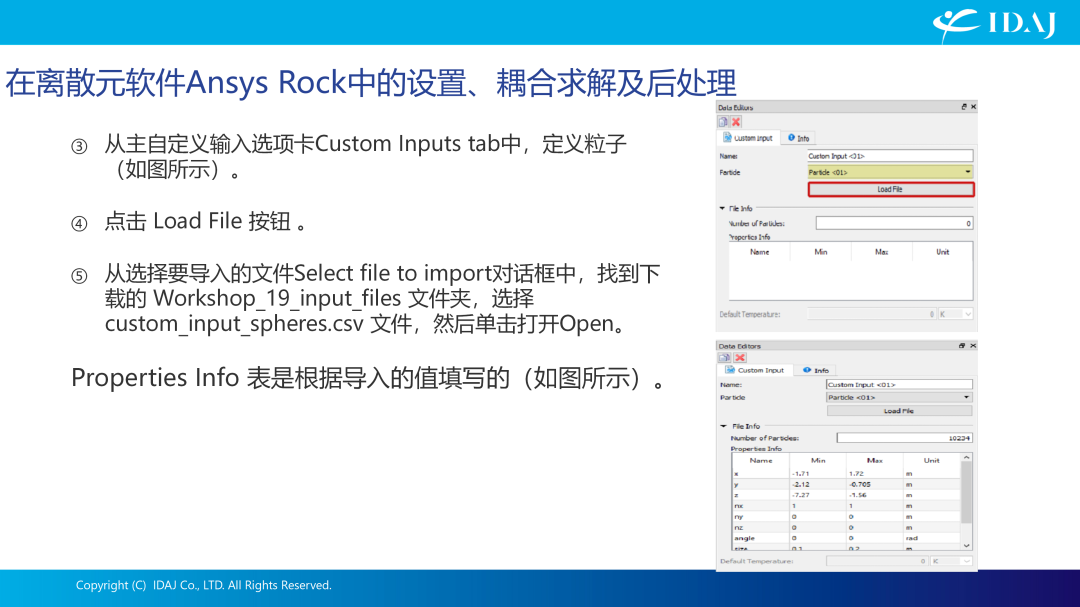This screenshot has height=607, width=1080.
Task: Select the angle row in the Properties Info table
Action: click(846, 538)
